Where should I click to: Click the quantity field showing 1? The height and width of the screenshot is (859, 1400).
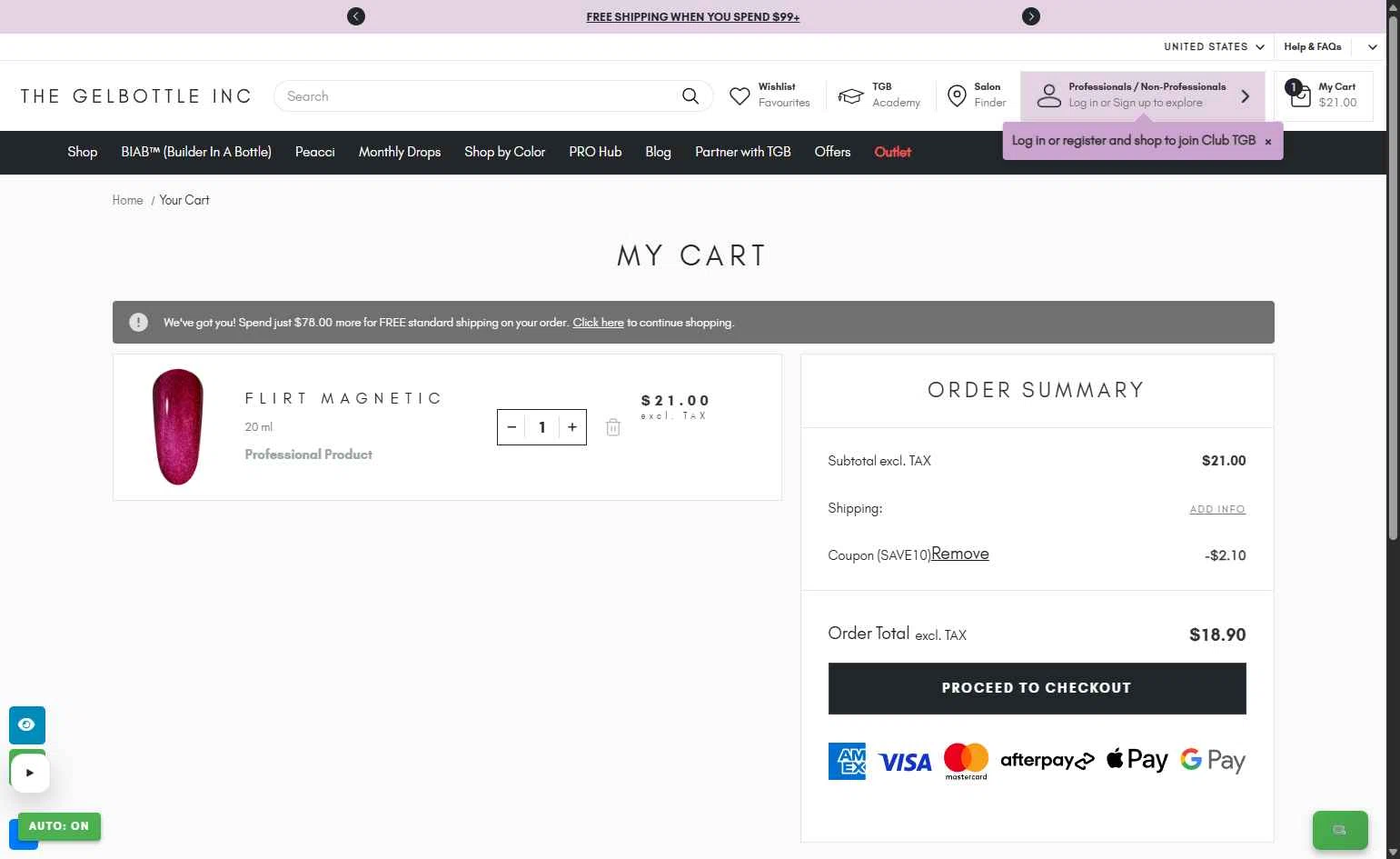(542, 427)
